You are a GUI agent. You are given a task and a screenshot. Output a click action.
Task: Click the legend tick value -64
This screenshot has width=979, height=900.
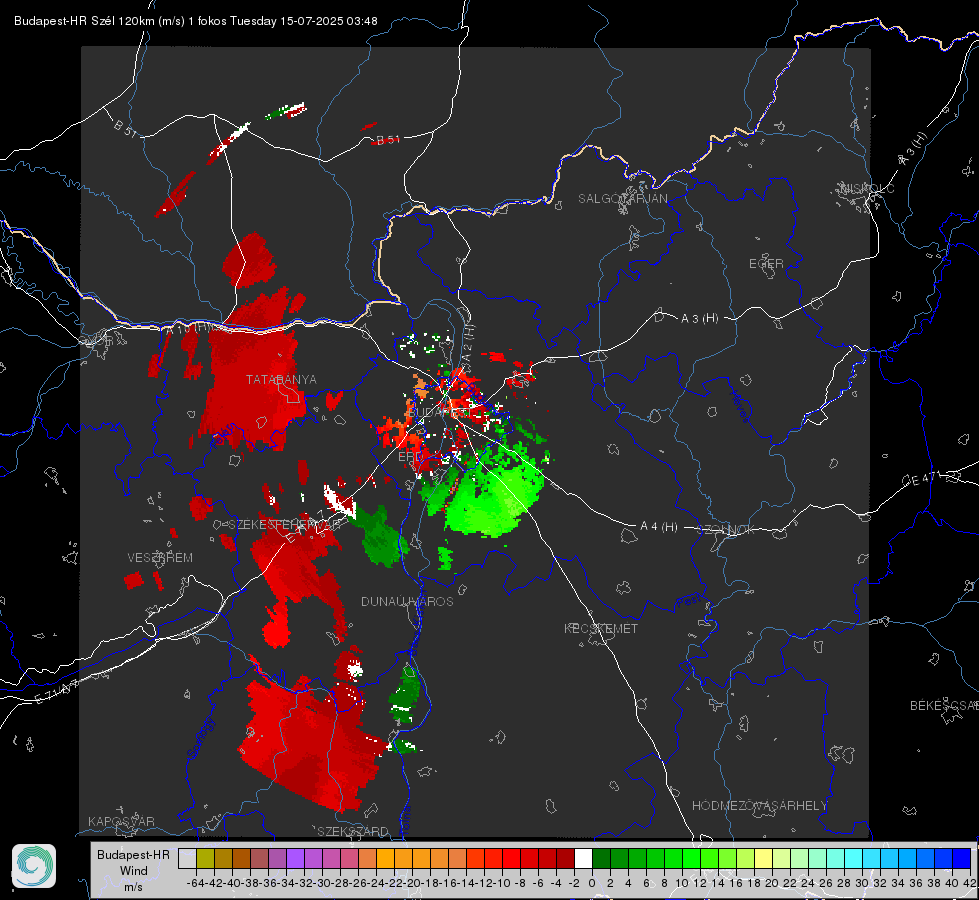195,883
